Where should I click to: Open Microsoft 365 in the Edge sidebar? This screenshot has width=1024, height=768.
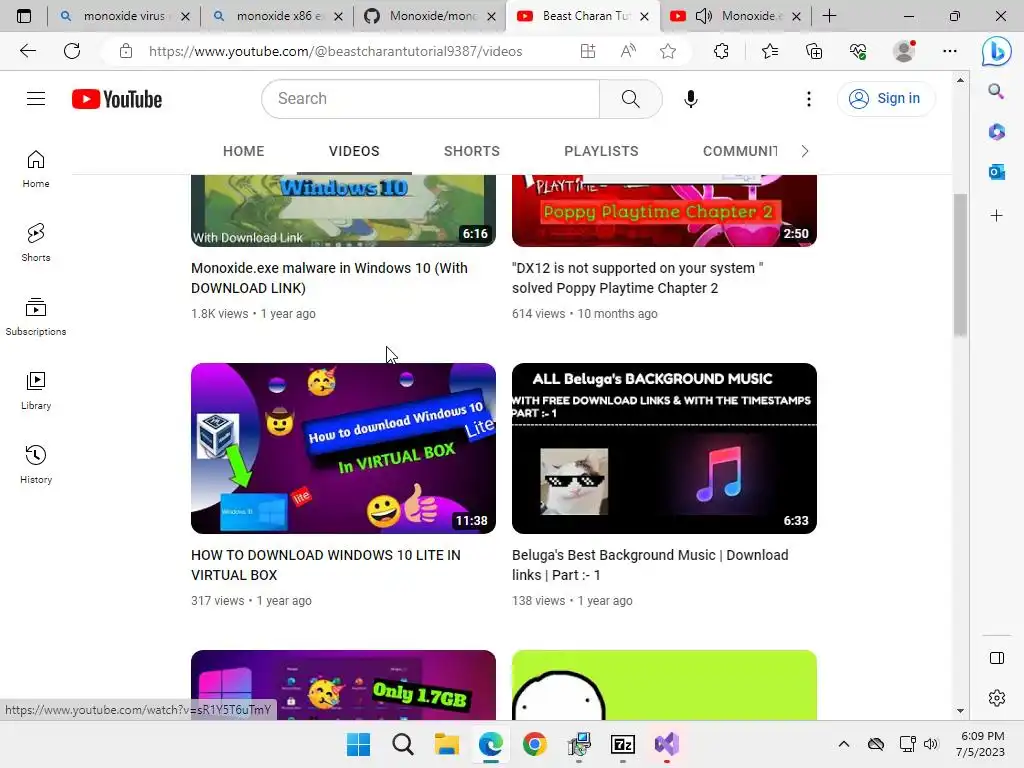coord(996,132)
